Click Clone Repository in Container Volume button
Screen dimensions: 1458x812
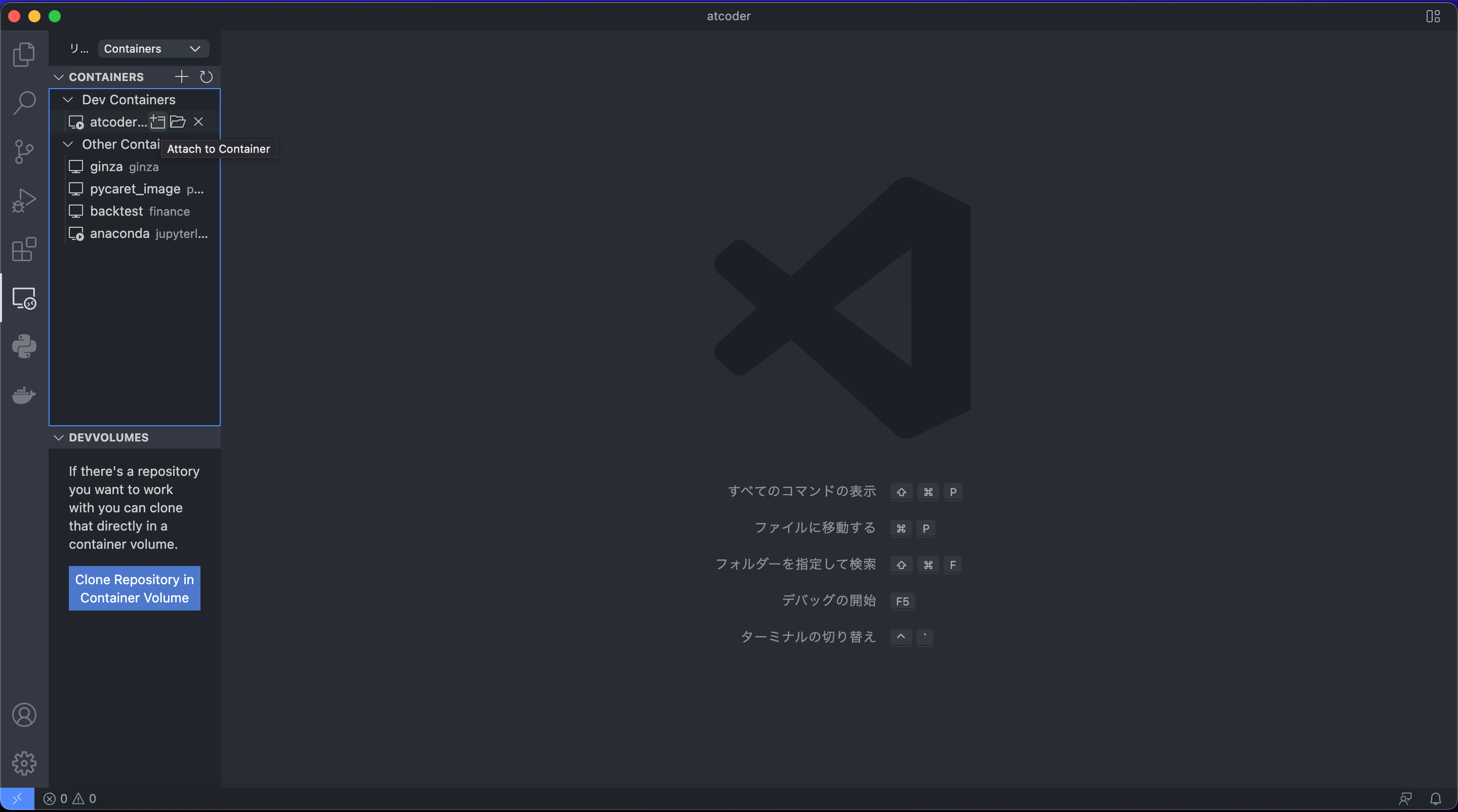tap(134, 588)
